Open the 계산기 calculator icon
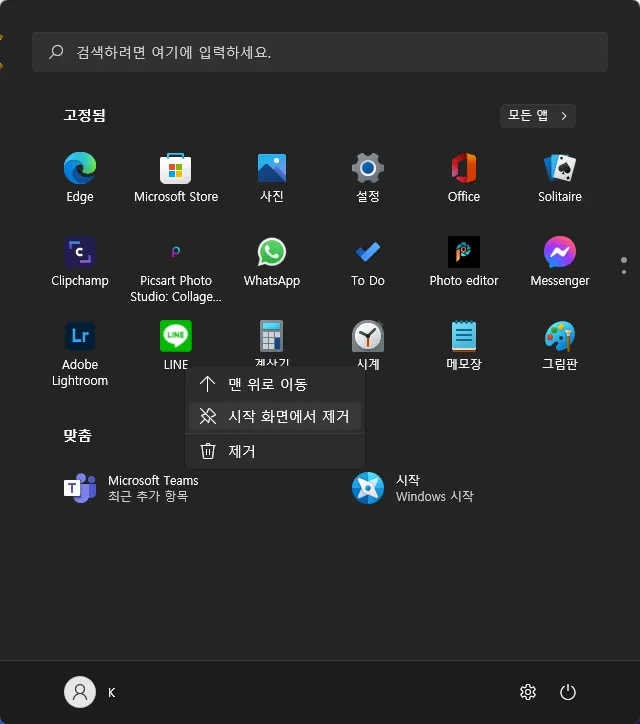 272,336
